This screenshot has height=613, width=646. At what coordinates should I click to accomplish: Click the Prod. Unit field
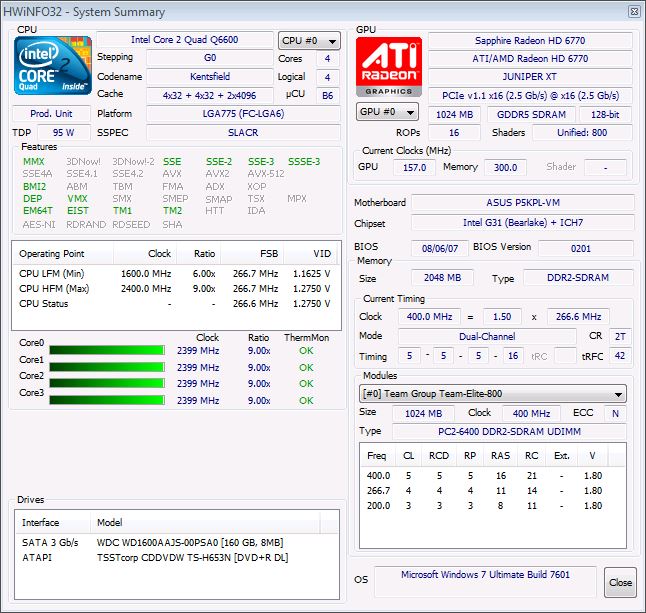tap(51, 114)
